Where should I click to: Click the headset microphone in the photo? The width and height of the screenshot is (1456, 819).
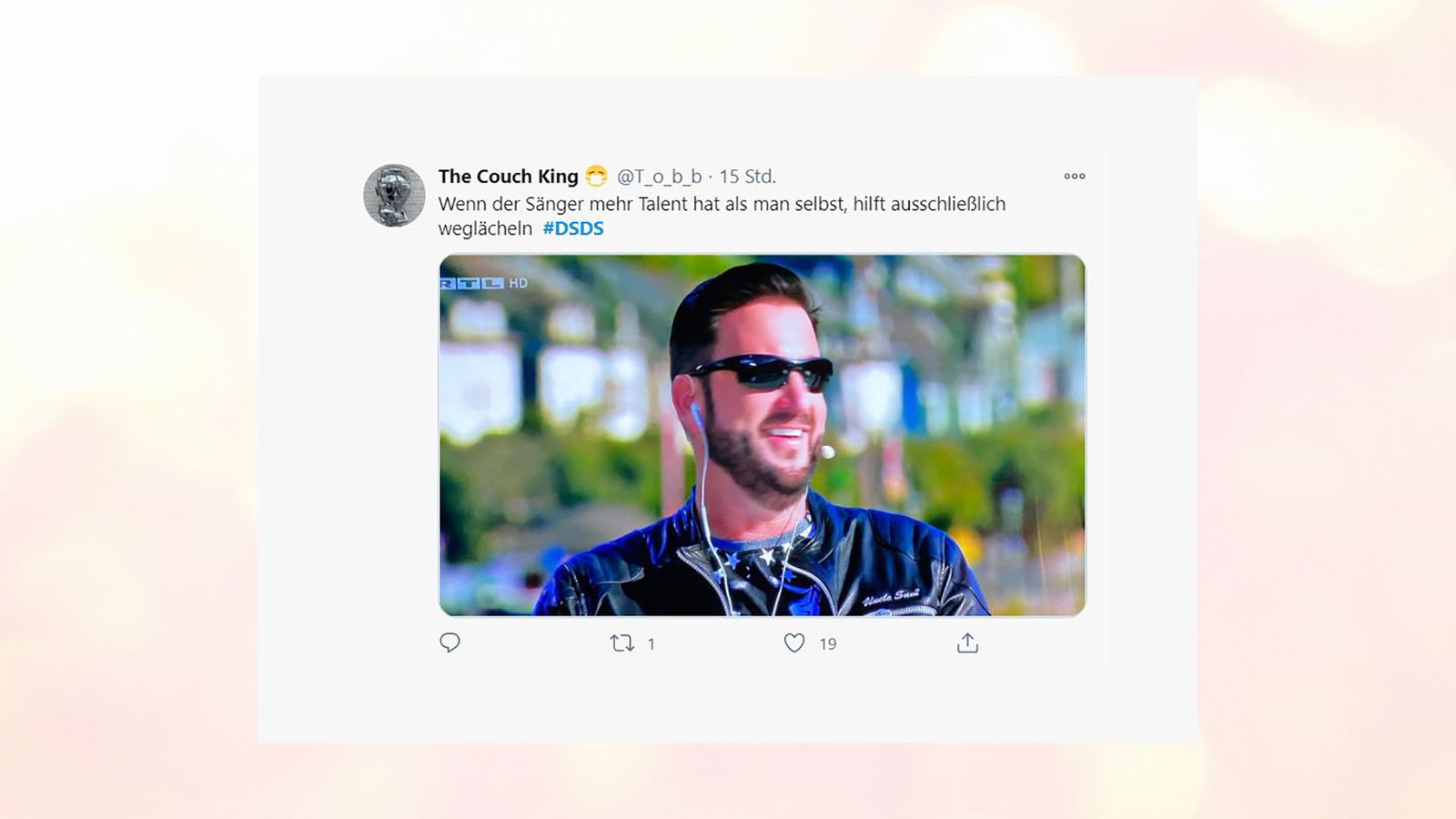tap(826, 450)
